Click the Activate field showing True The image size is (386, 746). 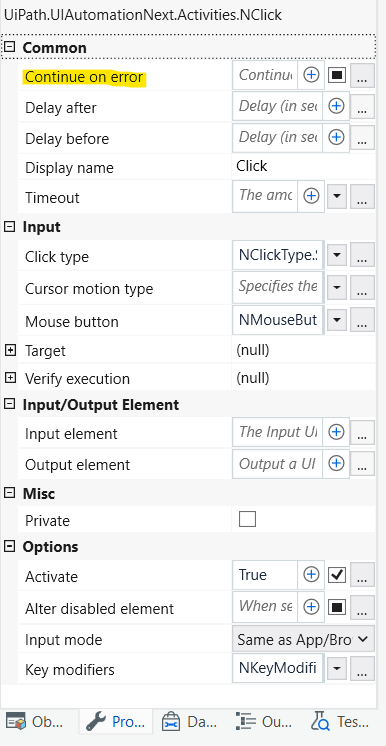pos(265,575)
